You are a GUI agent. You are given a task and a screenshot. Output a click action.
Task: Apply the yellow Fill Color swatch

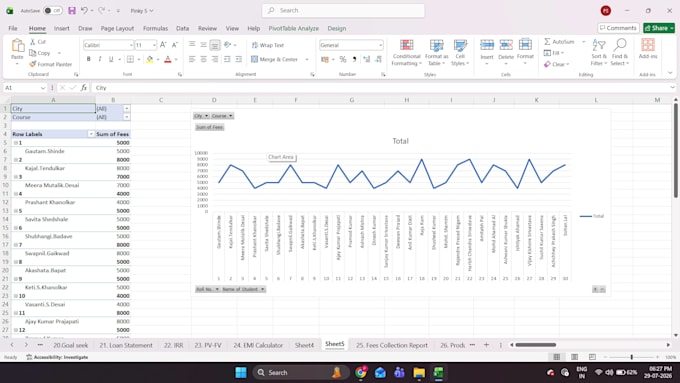[x=150, y=59]
